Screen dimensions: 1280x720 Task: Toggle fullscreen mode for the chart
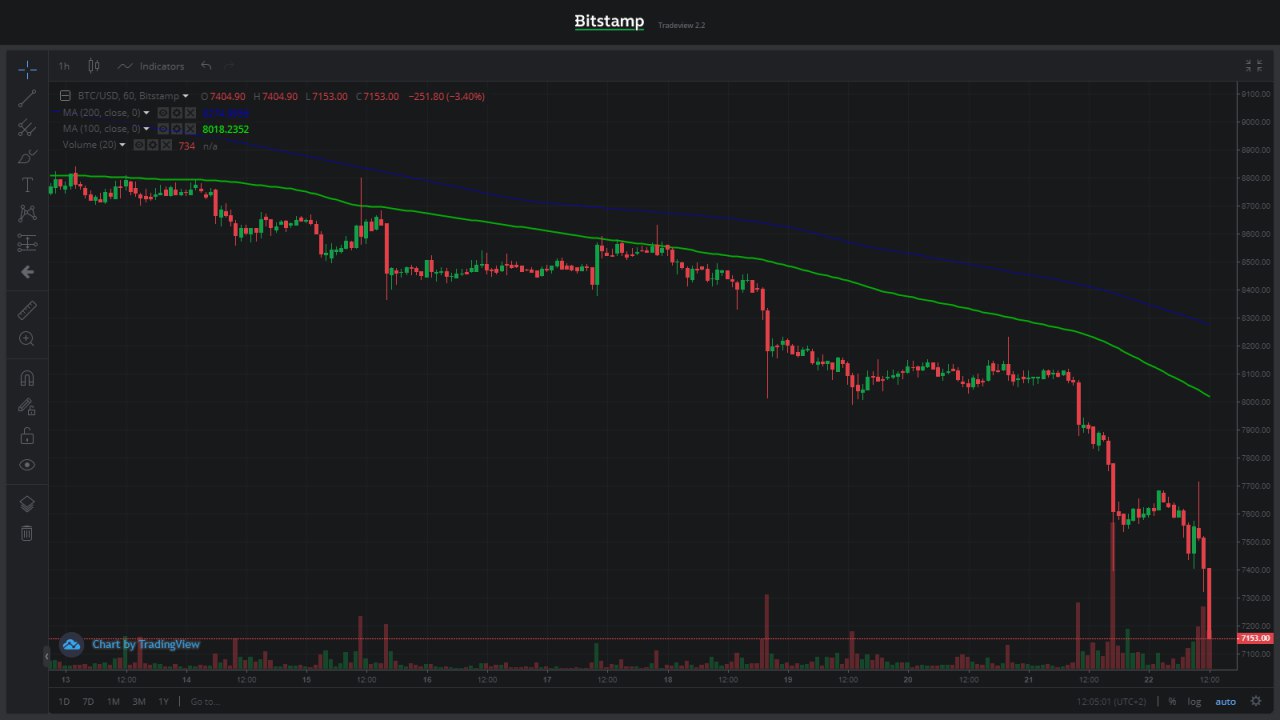pos(1253,66)
